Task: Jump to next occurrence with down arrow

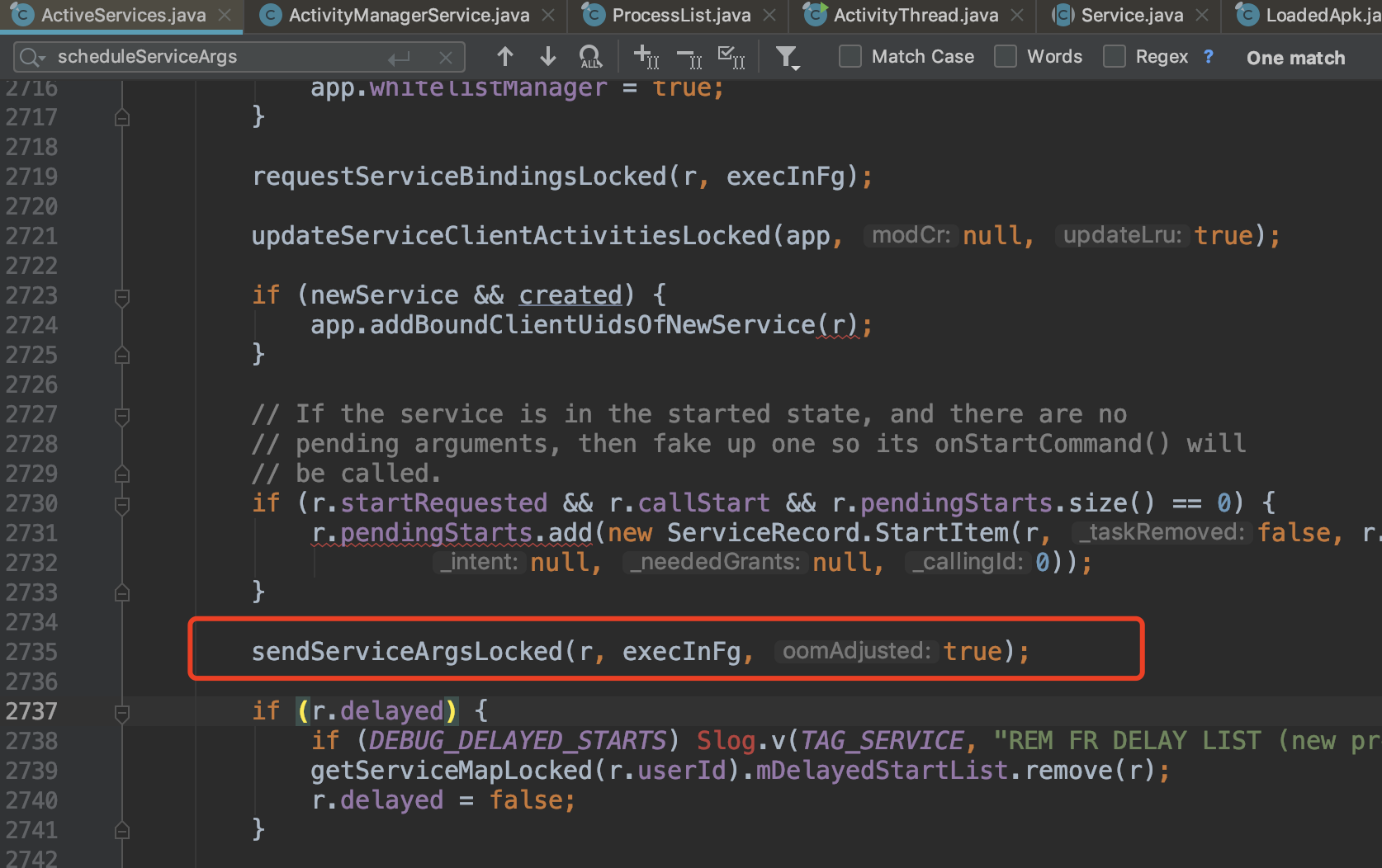Action: pos(547,56)
